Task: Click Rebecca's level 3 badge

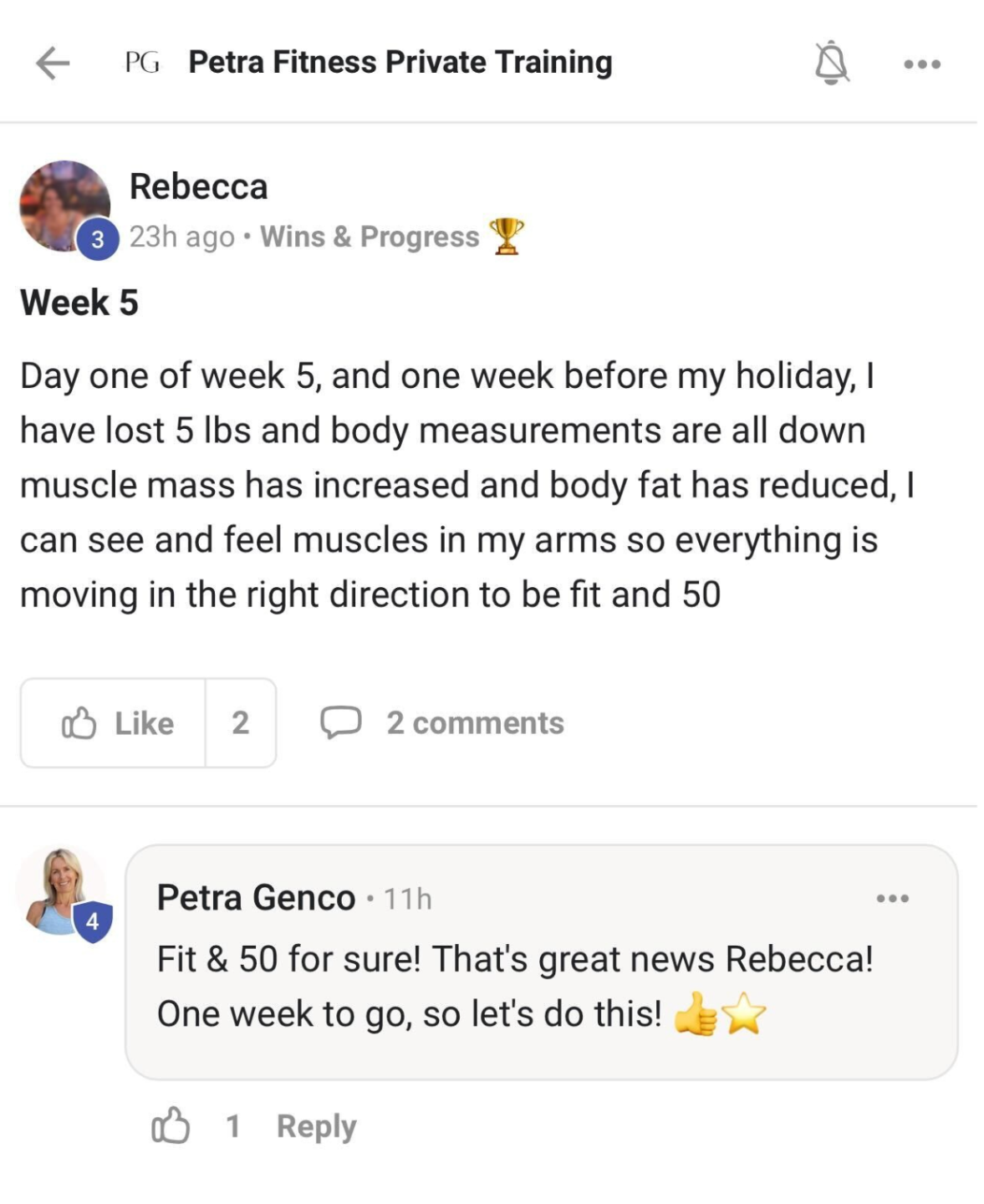Action: (x=98, y=240)
